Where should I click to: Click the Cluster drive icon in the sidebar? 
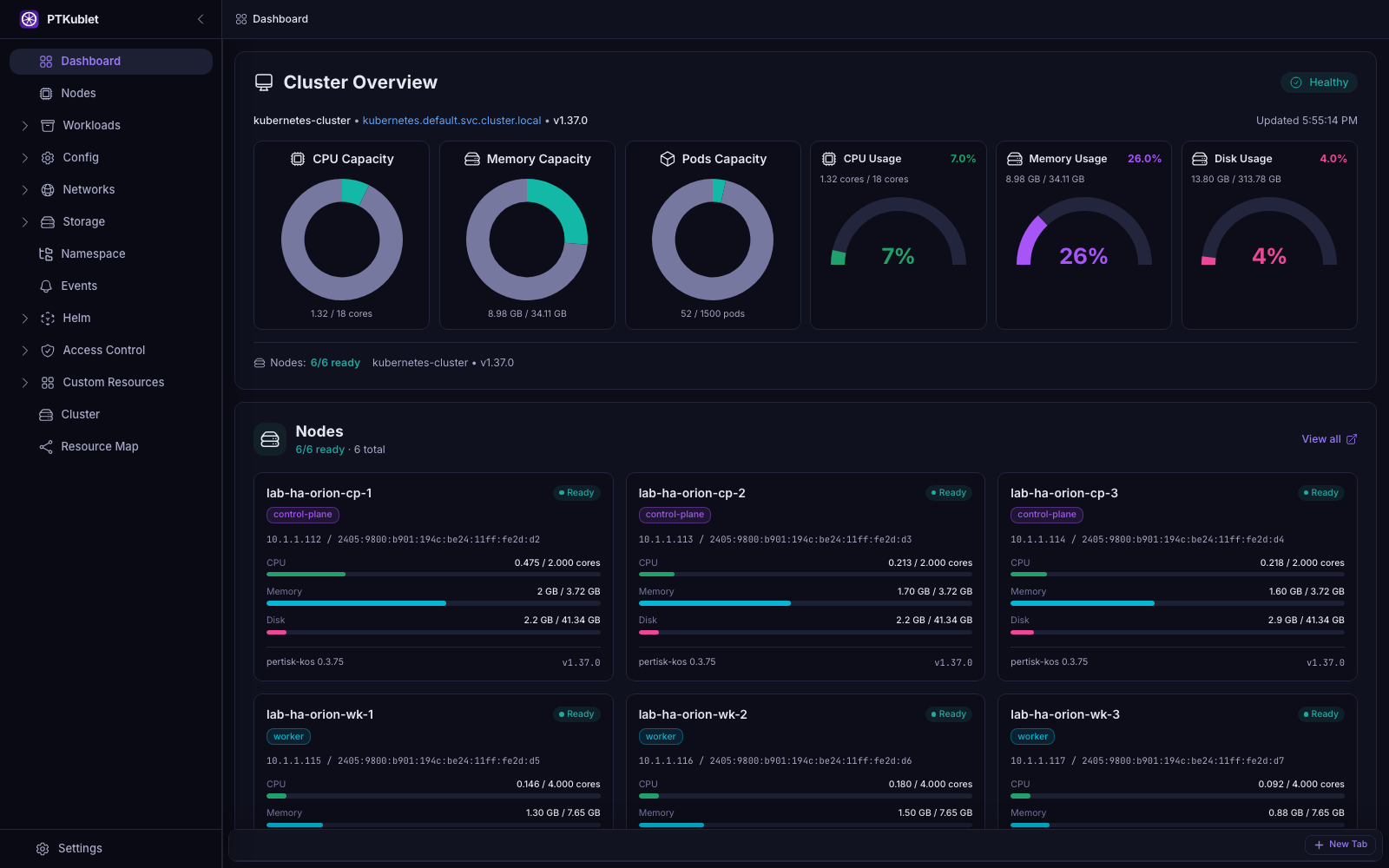pos(46,415)
